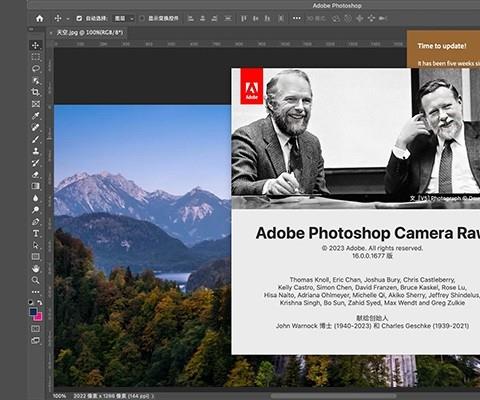Screen dimensions: 480x400
Task: Click the 16.0.0.1677 version text
Action: [372, 256]
